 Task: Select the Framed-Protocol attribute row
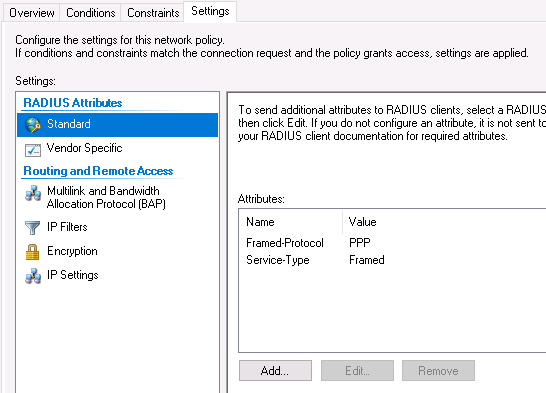pos(392,243)
